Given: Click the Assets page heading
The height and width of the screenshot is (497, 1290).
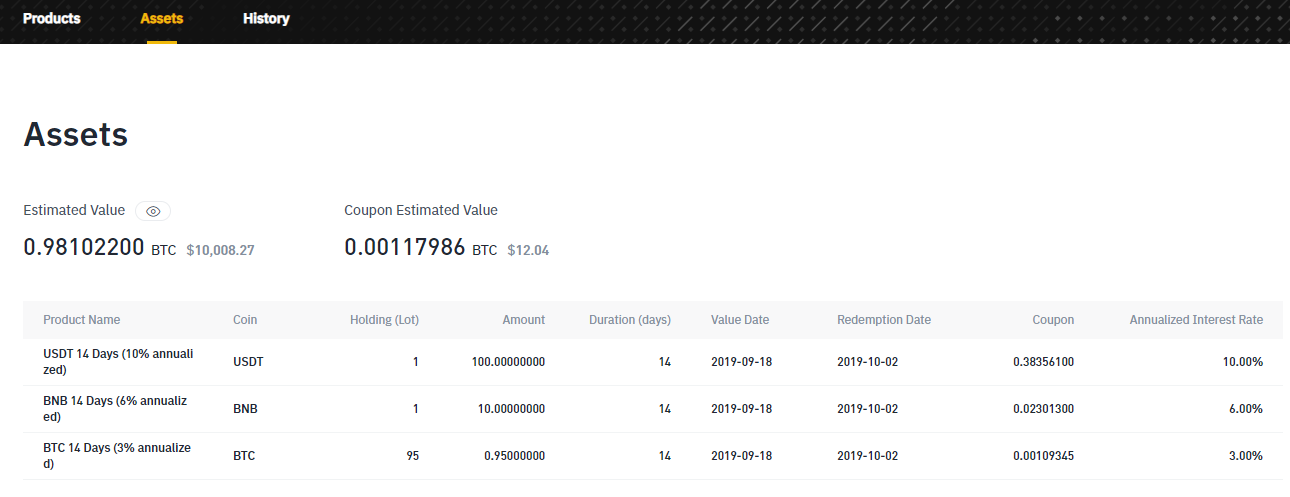Looking at the screenshot, I should 76,134.
